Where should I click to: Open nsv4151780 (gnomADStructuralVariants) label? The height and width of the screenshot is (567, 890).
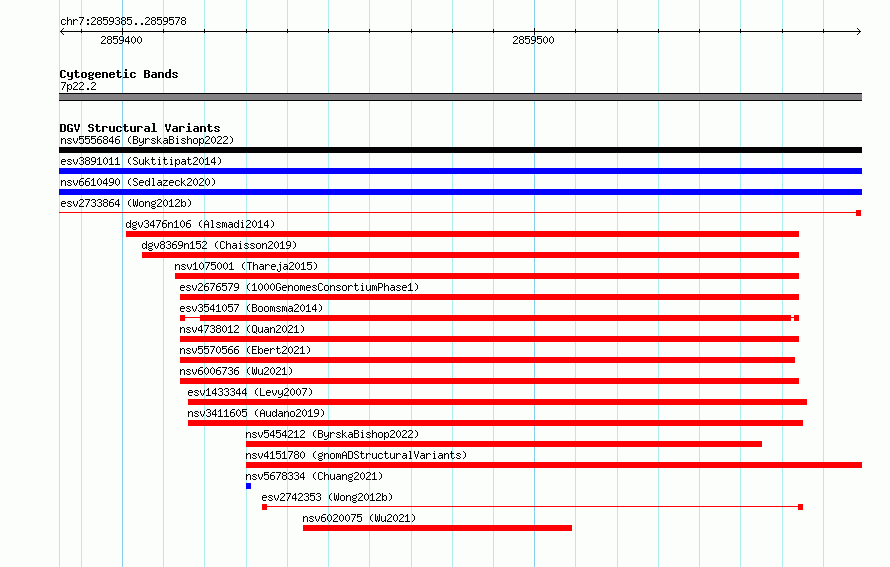point(356,455)
